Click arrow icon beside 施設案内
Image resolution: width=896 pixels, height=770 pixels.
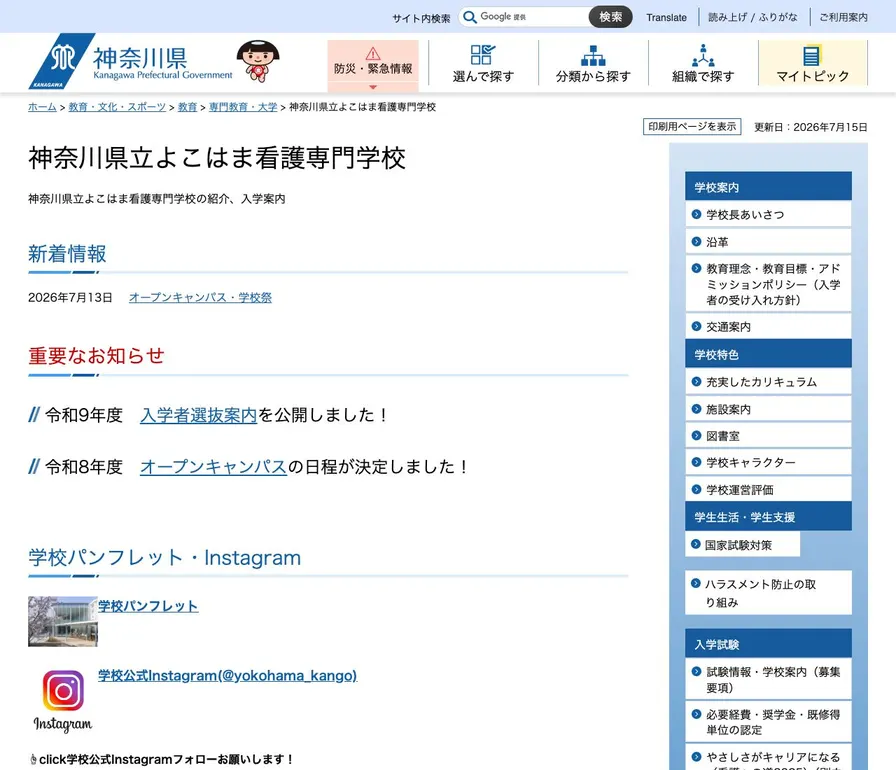tap(696, 409)
